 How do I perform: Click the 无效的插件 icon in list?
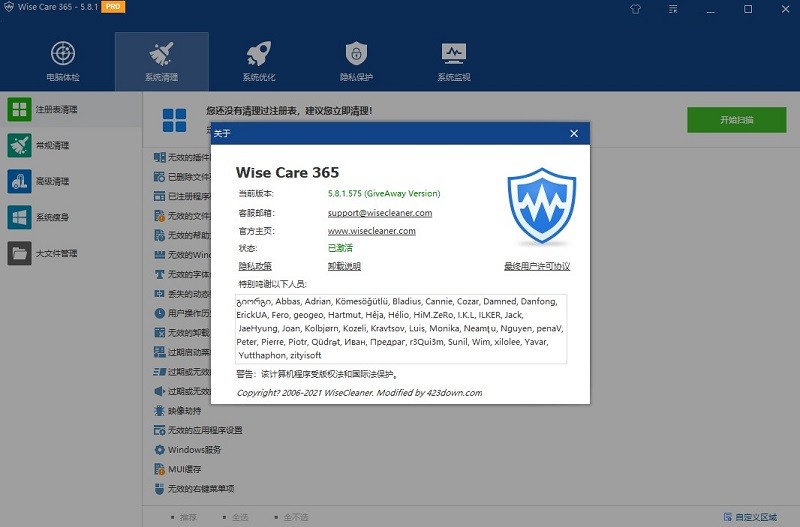click(x=159, y=157)
